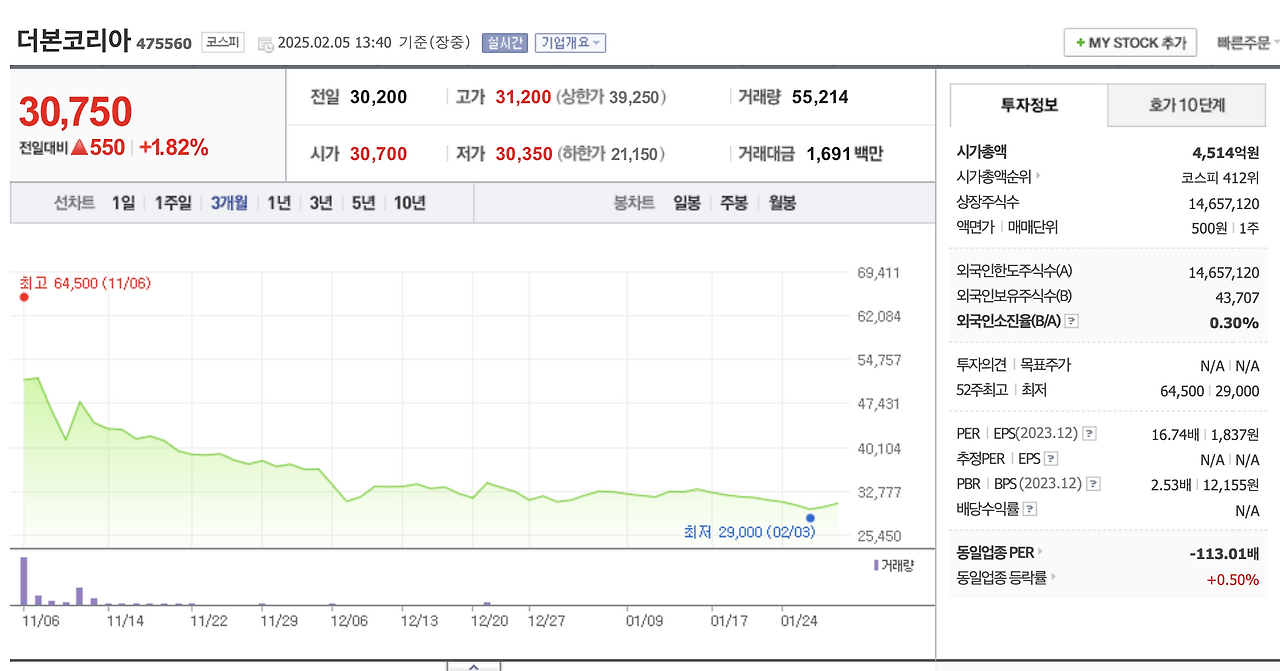The width and height of the screenshot is (1280, 671).
Task: Click the blue 최저 29,000 marker on chart
Action: 810,518
